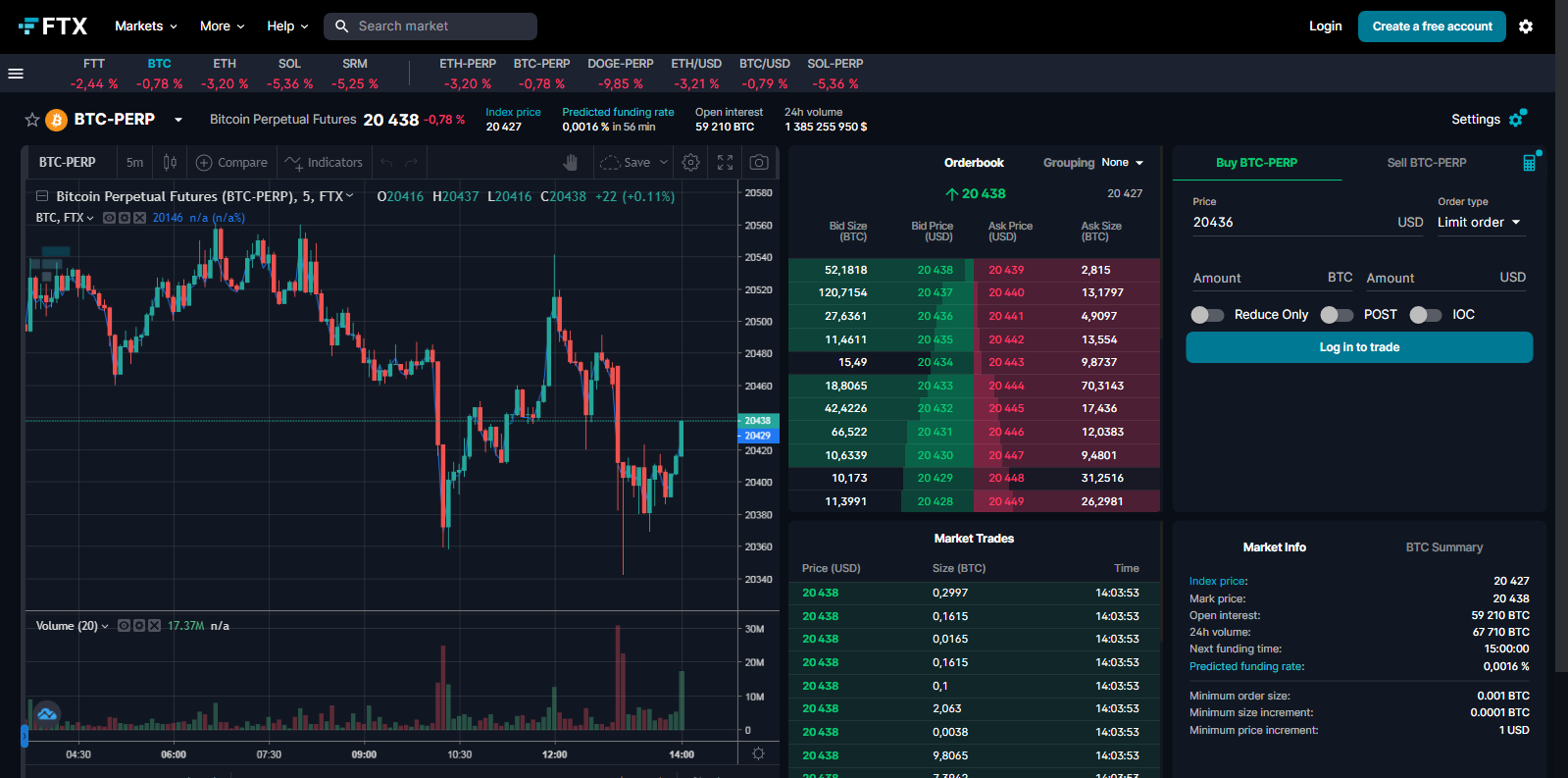Click the cloud Save icon
Screen dimensions: 1568x778
(610, 163)
